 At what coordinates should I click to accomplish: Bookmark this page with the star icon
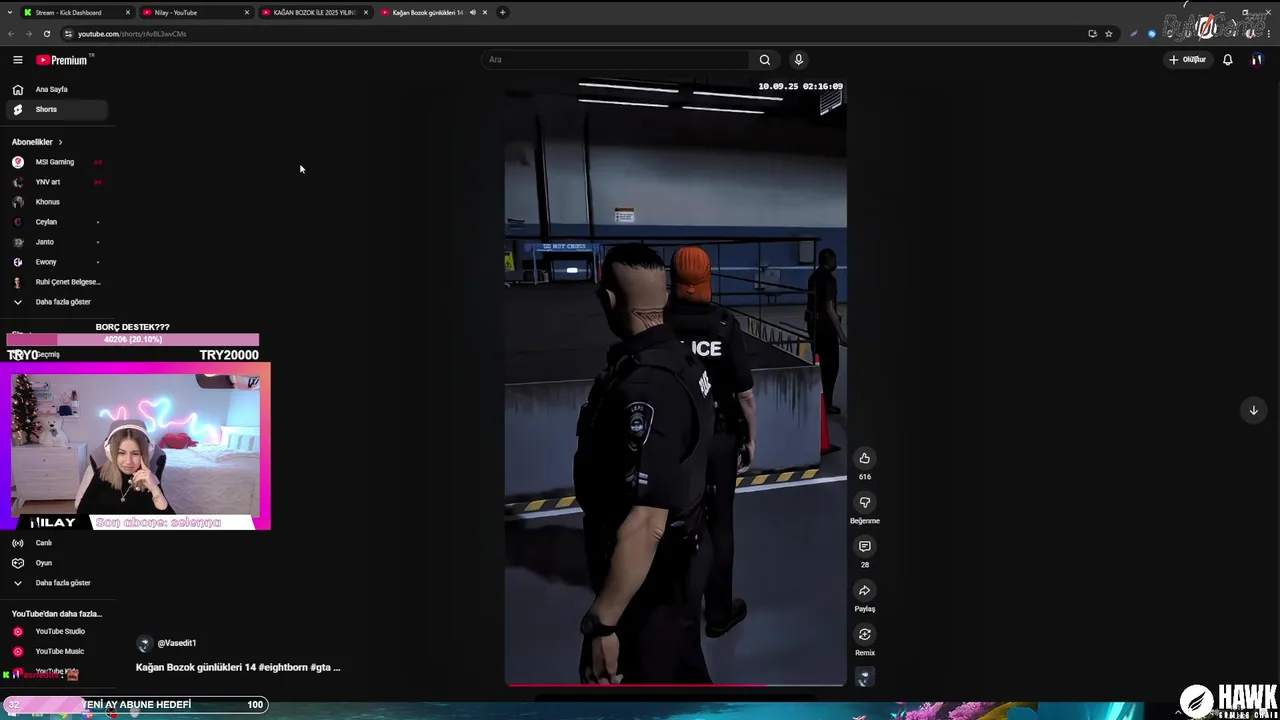click(x=1109, y=34)
